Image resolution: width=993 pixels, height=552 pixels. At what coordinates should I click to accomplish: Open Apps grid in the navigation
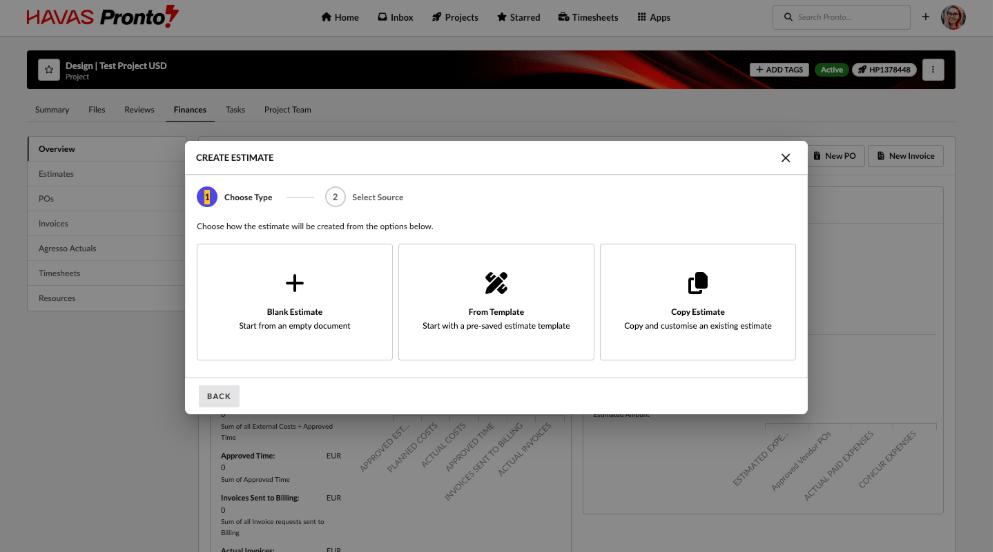pyautogui.click(x=654, y=17)
